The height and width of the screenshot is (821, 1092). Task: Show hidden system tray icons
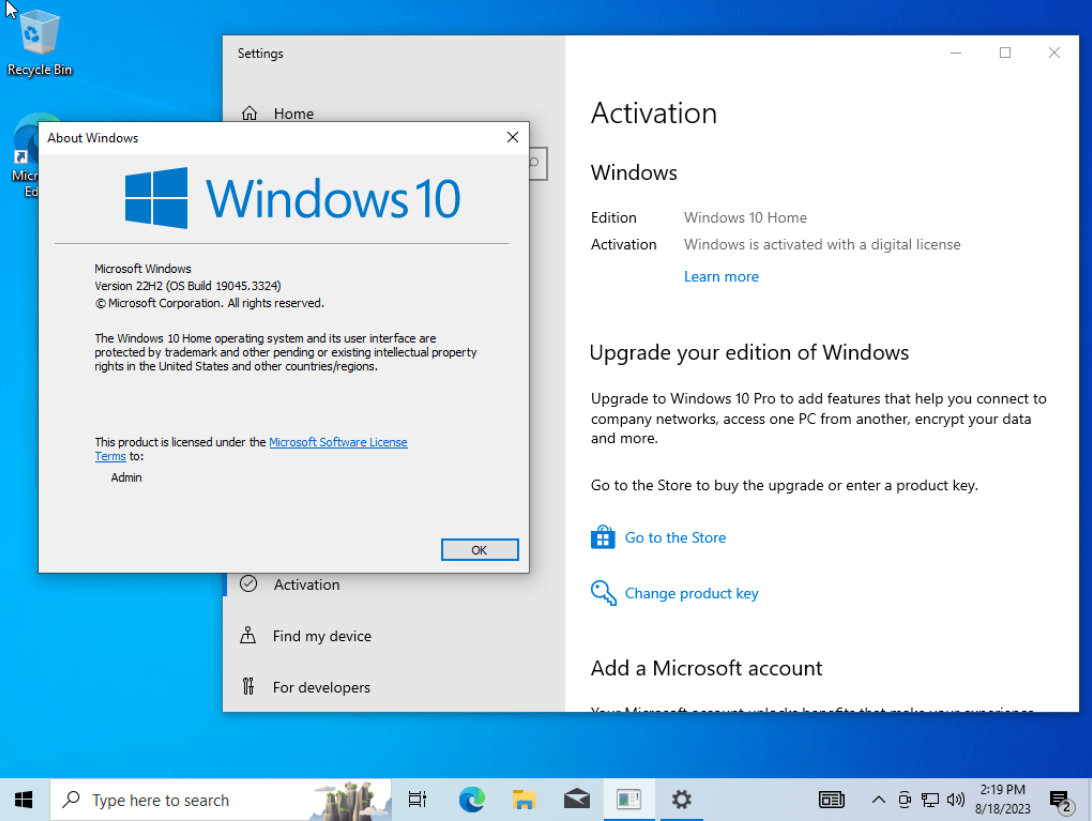tap(878, 799)
